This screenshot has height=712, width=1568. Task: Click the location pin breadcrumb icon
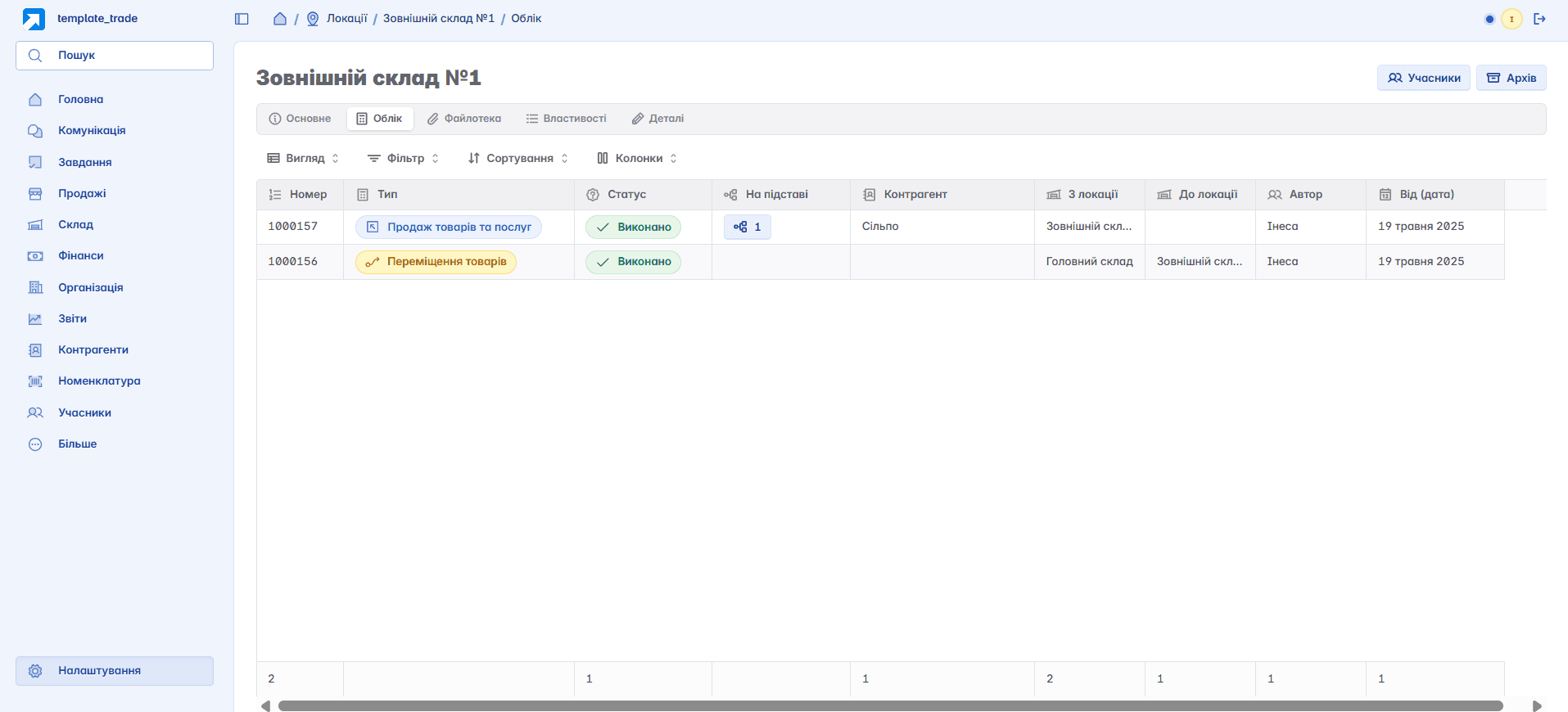pos(313,19)
